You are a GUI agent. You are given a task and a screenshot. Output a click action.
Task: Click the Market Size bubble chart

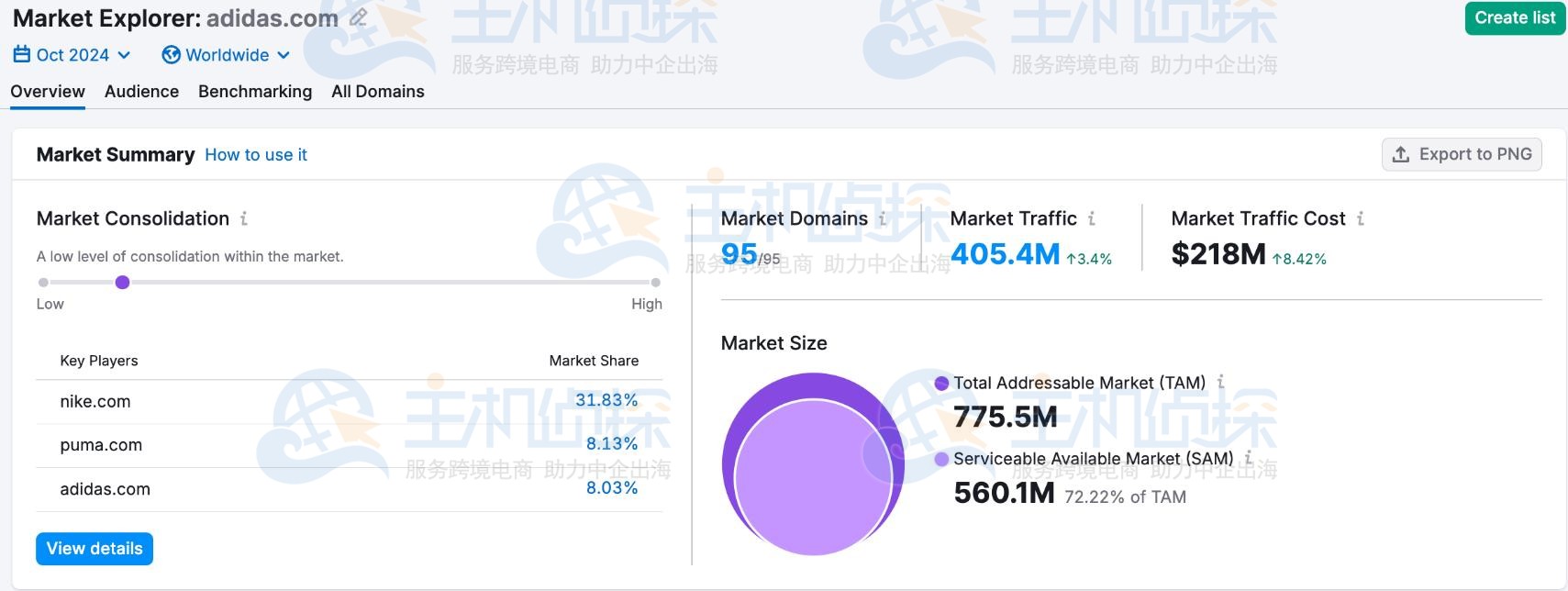(813, 463)
